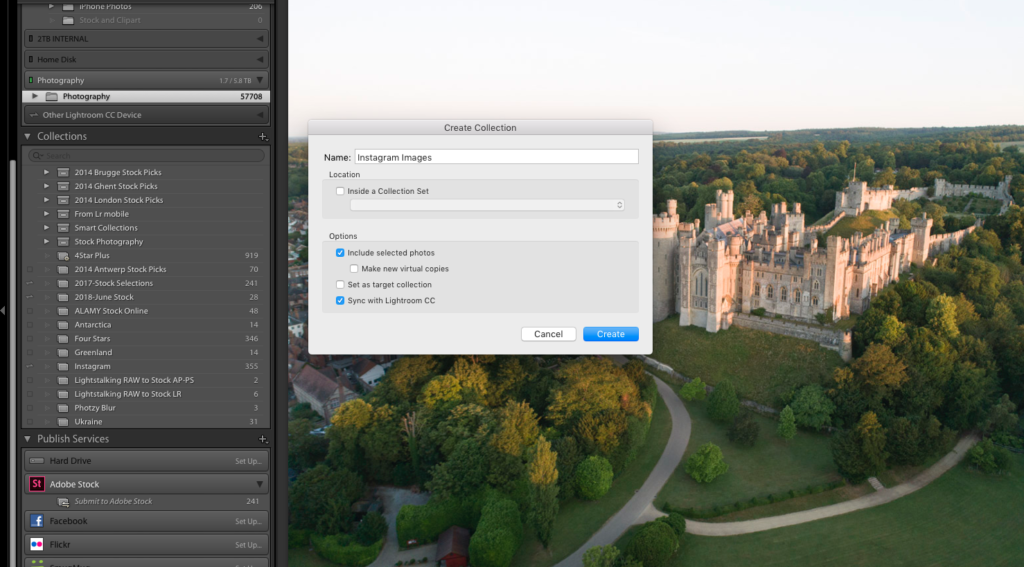
Task: Collapse the Collections panel
Action: [x=27, y=137]
